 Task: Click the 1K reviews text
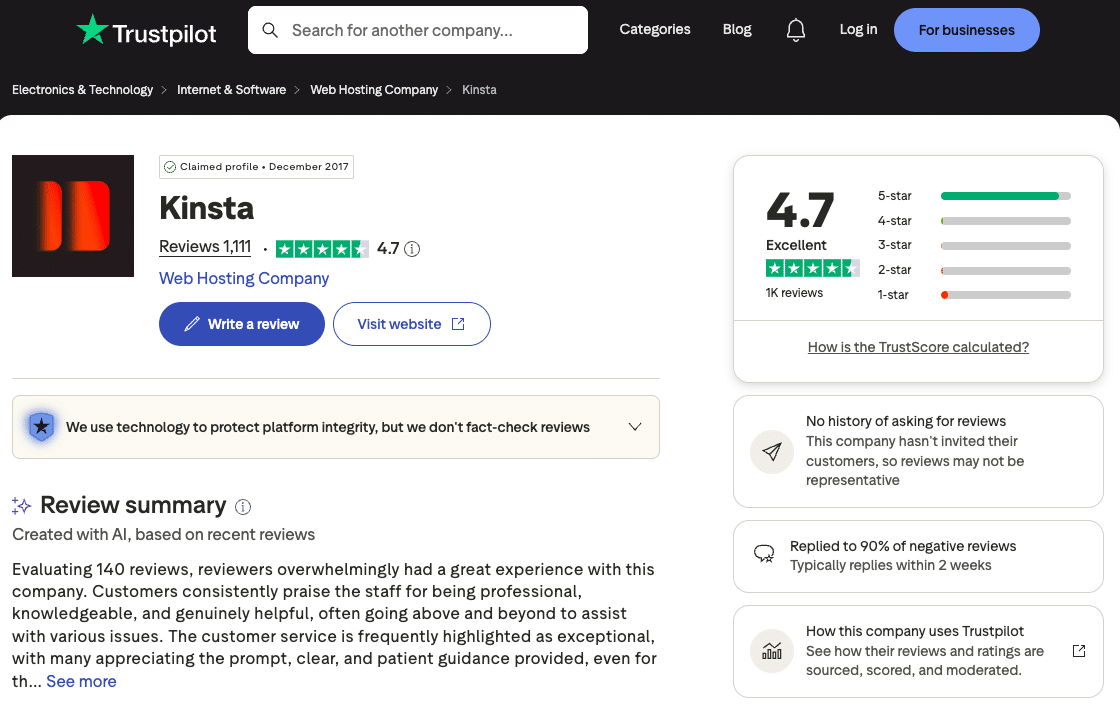tap(794, 293)
